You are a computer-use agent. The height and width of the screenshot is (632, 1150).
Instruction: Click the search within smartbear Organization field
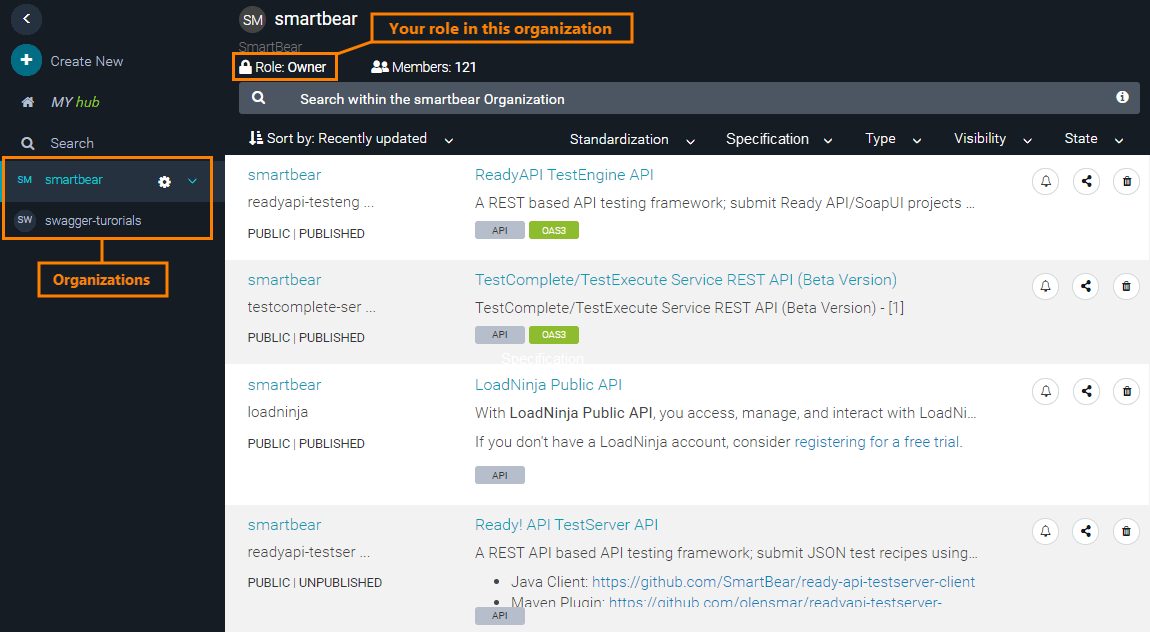tap(680, 99)
